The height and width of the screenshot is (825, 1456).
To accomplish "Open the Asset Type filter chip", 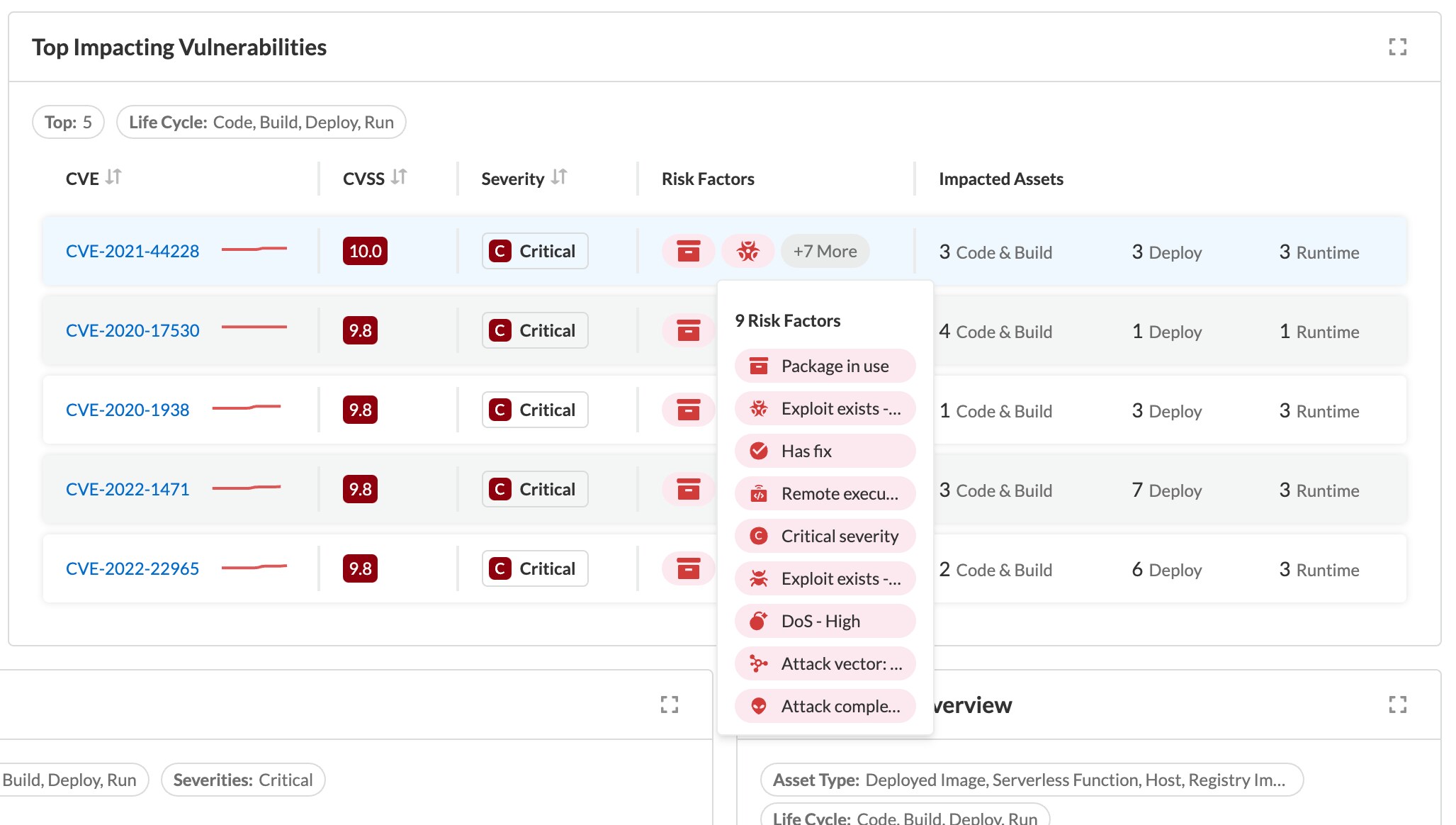I will coord(1031,780).
